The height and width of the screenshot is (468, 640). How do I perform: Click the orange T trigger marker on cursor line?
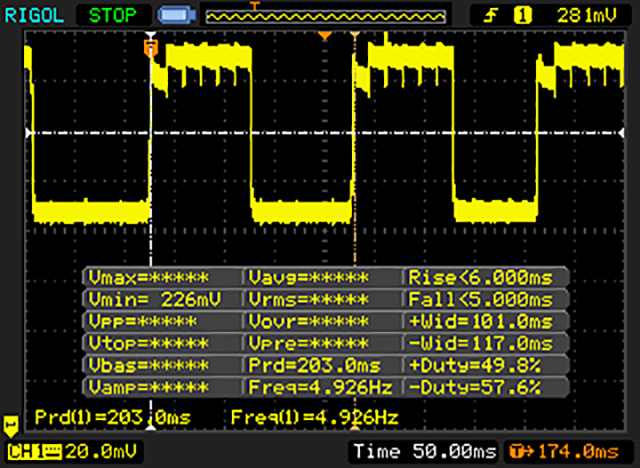pyautogui.click(x=150, y=47)
